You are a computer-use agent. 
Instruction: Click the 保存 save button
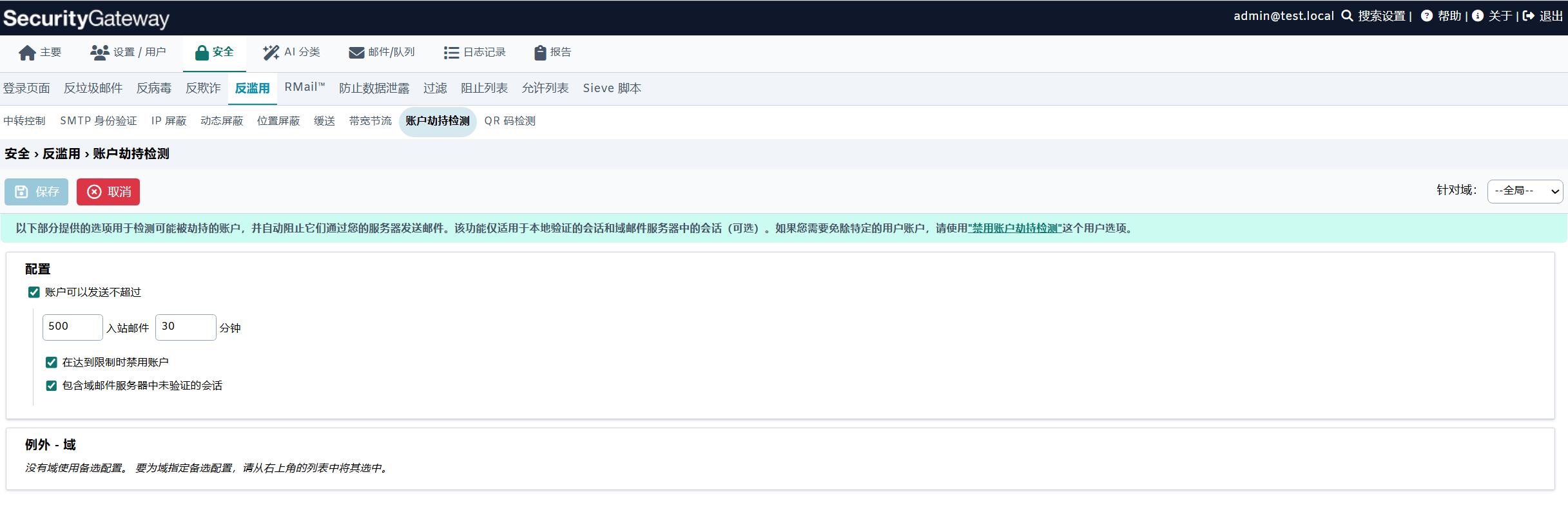[x=36, y=192]
